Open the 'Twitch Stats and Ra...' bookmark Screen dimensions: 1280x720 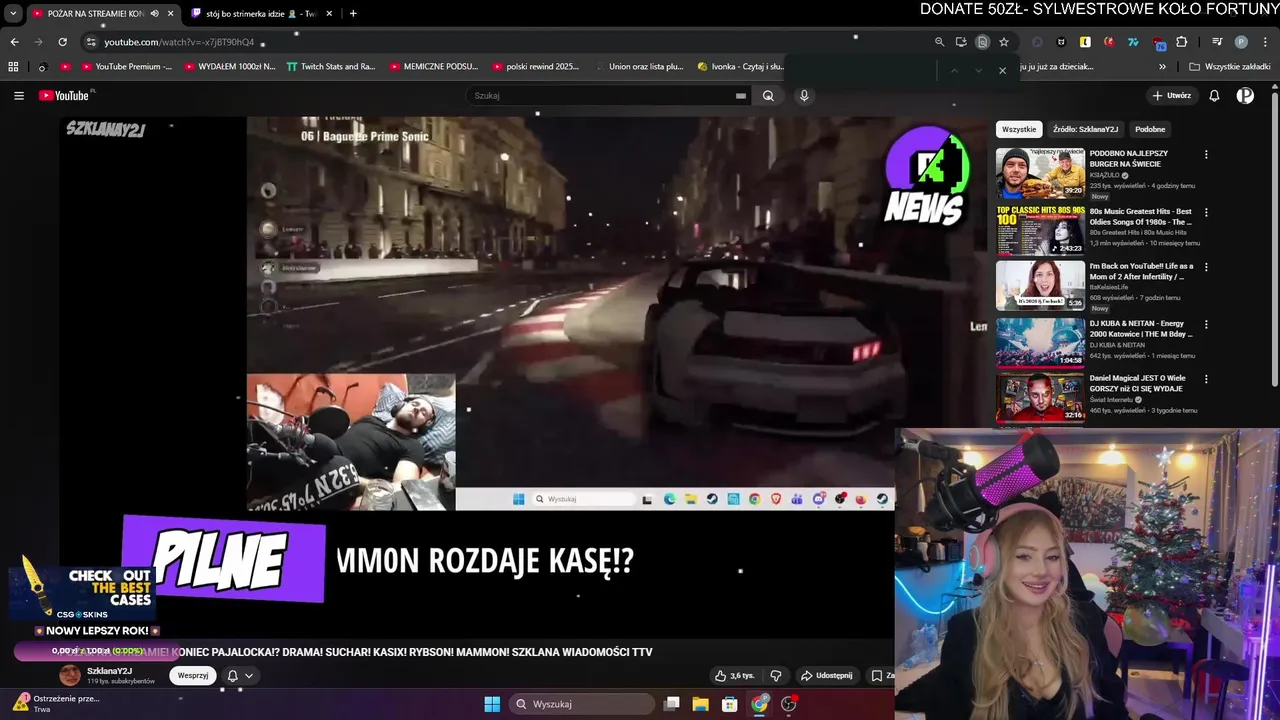click(x=330, y=67)
